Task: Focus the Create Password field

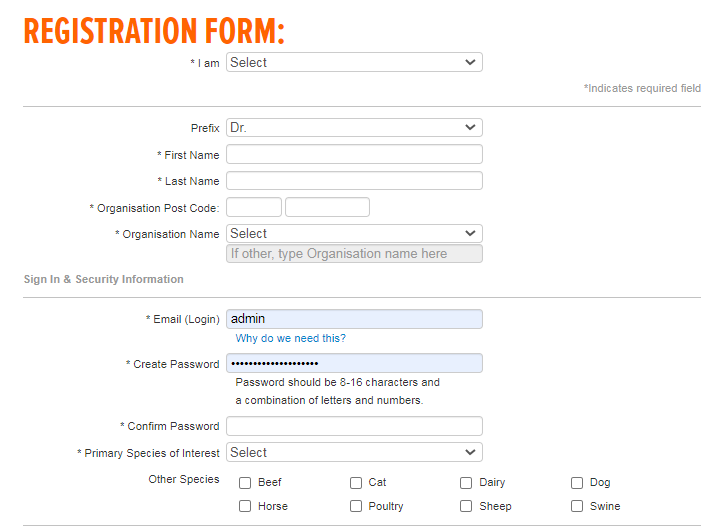Action: [x=354, y=363]
